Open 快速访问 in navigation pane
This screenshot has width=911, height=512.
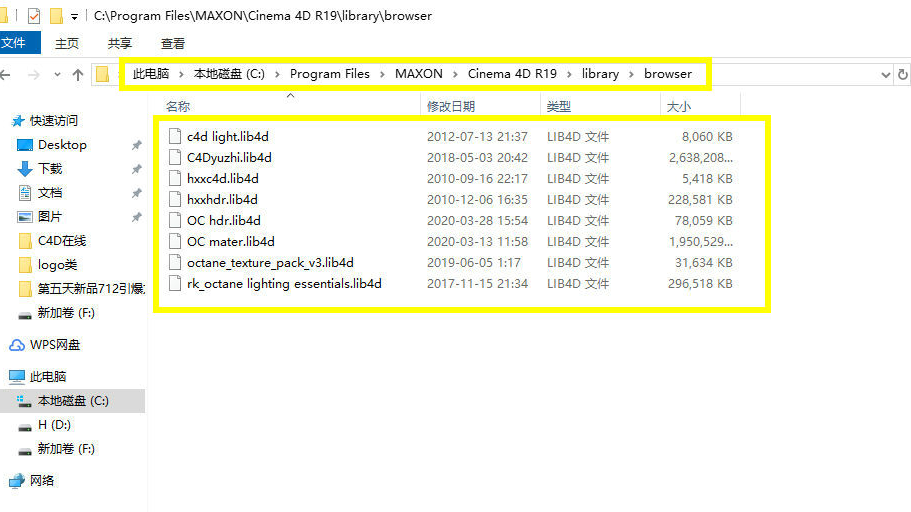[x=53, y=120]
